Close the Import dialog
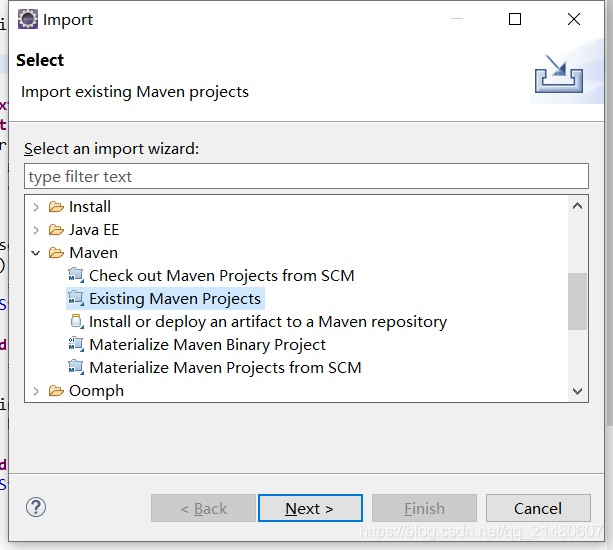Screen dimensions: 613x550 point(574,19)
